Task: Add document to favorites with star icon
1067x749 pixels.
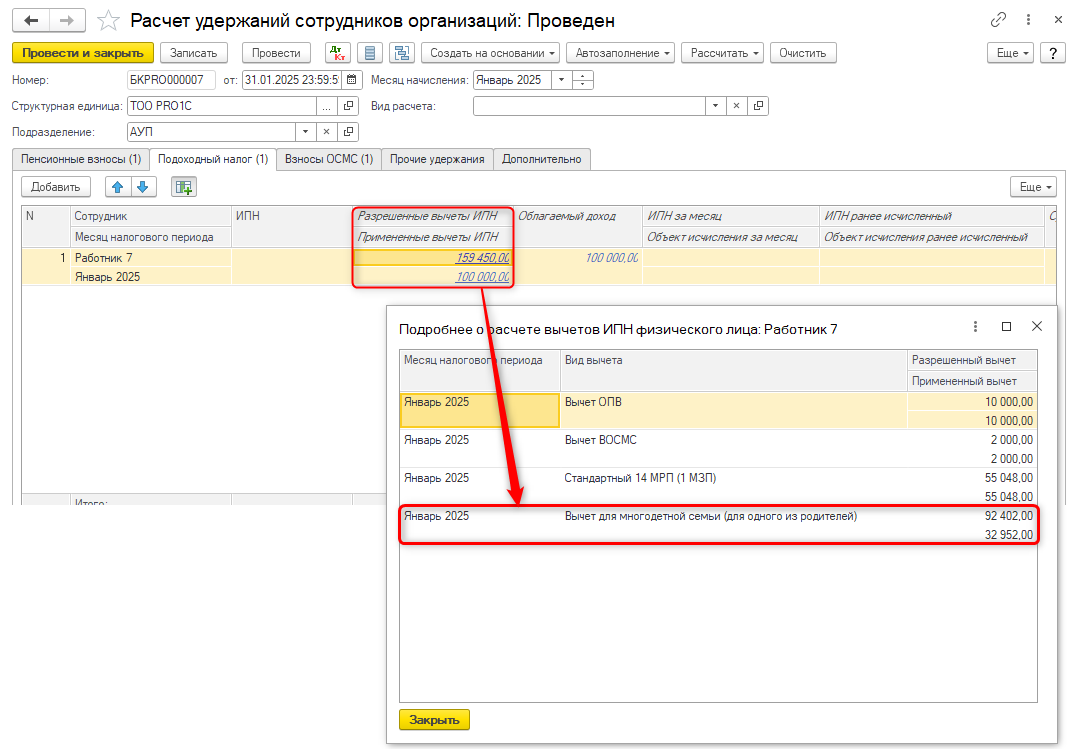Action: (x=108, y=20)
